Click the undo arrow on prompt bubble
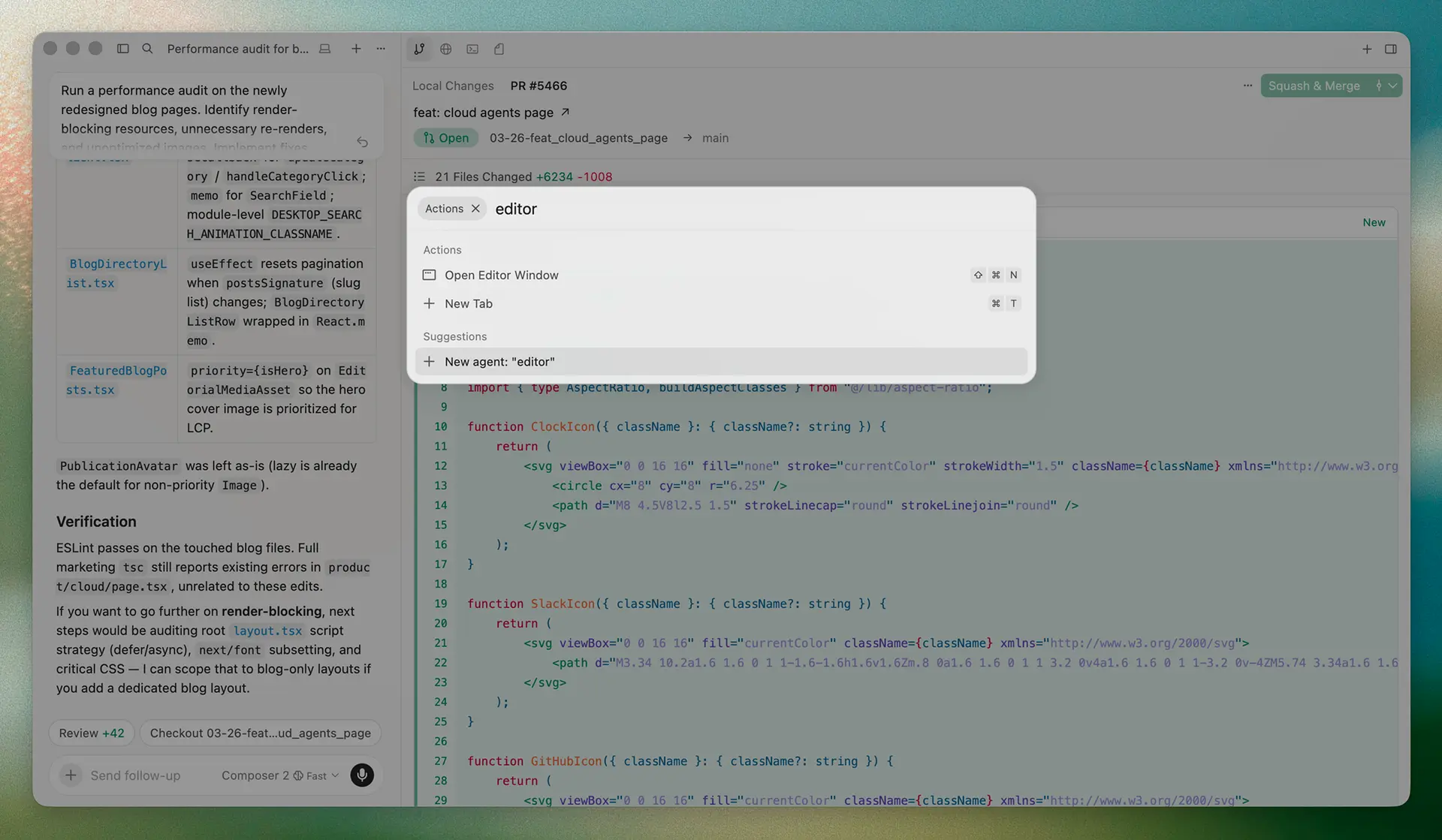The width and height of the screenshot is (1442, 840). coord(362,142)
